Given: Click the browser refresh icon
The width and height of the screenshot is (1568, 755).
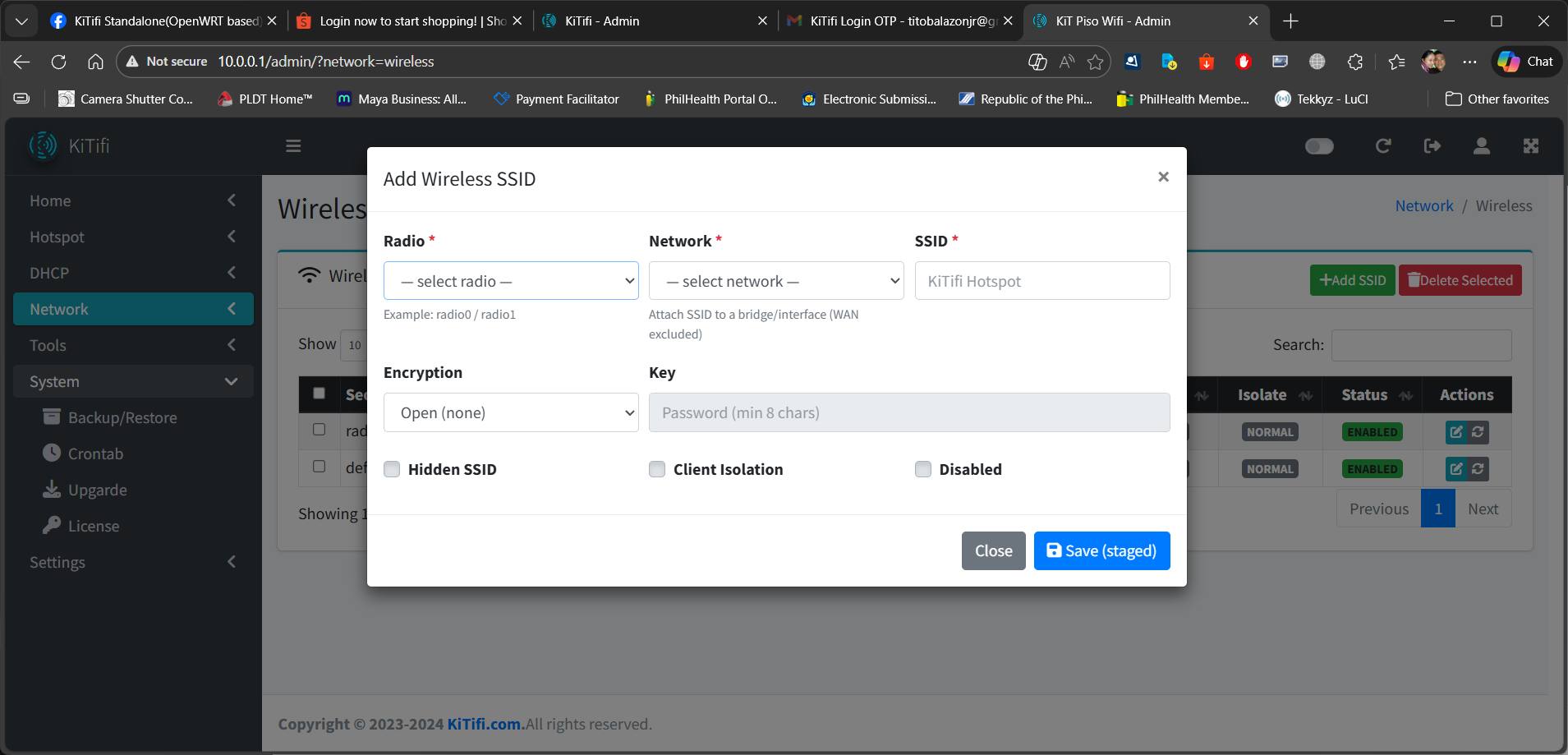Looking at the screenshot, I should coord(58,62).
